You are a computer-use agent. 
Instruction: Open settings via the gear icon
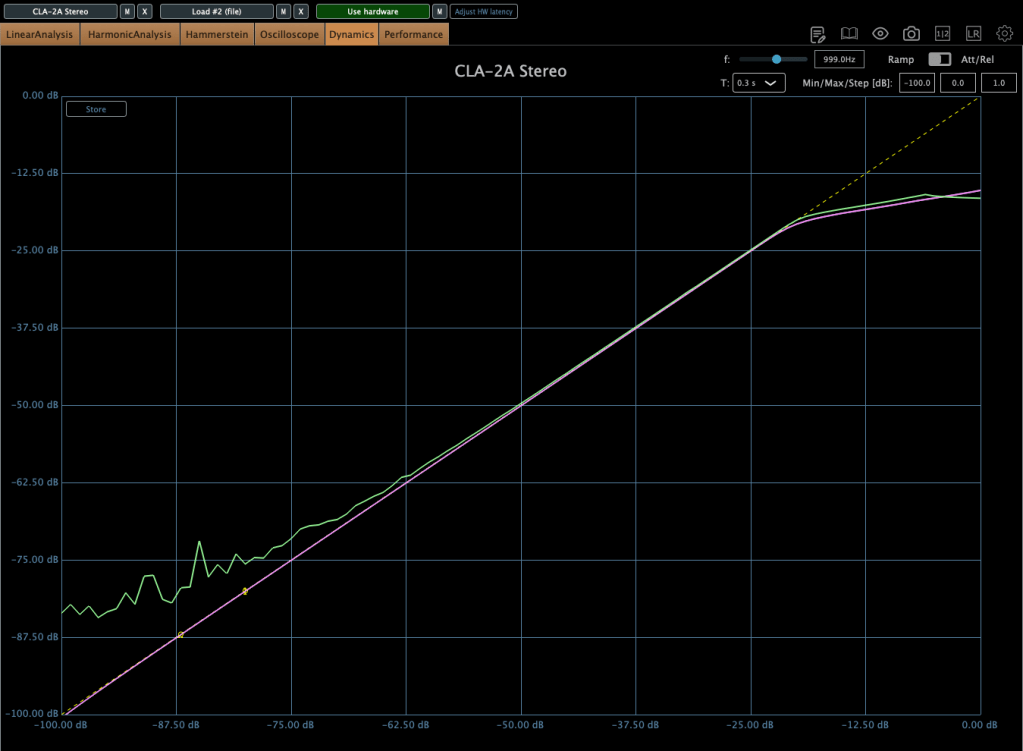tap(1004, 34)
